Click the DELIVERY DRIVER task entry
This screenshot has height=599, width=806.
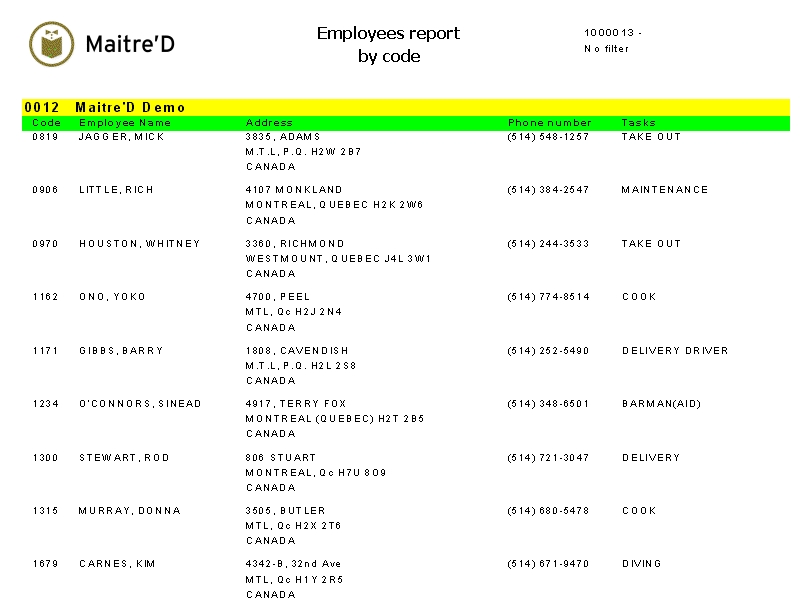(x=674, y=351)
